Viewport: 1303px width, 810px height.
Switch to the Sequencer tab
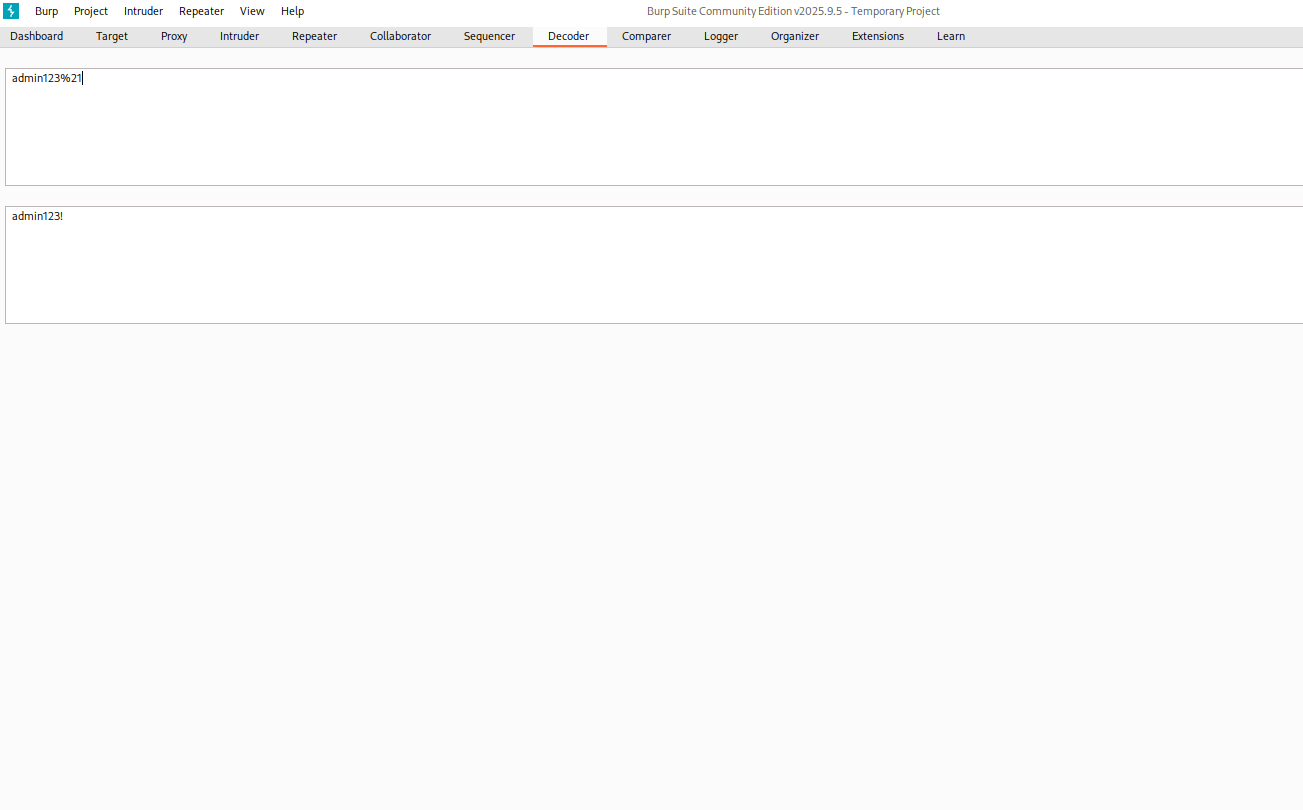[489, 36]
